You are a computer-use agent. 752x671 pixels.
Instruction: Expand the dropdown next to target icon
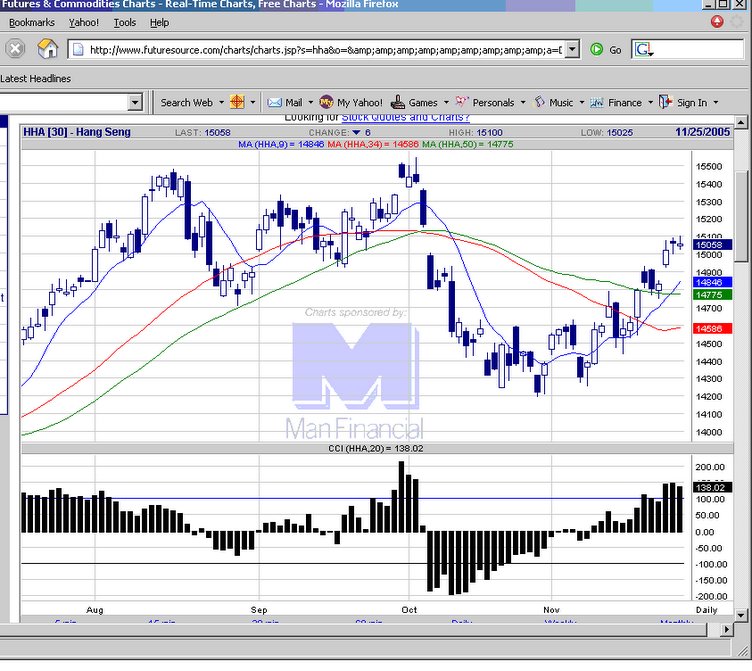[x=253, y=102]
